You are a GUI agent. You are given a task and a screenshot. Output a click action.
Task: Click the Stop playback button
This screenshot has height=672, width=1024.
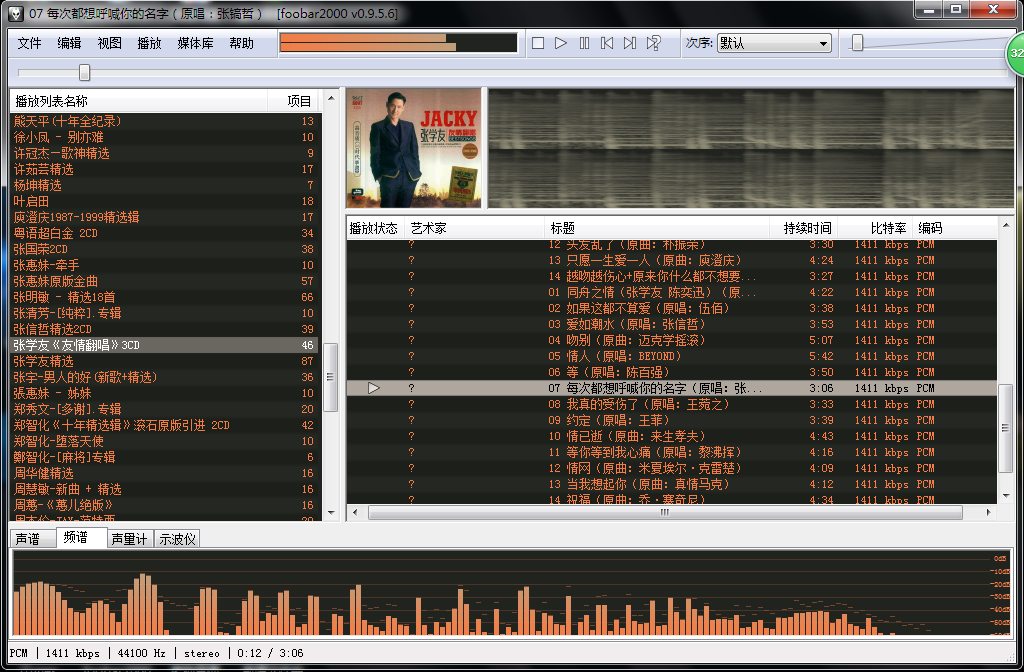point(538,43)
